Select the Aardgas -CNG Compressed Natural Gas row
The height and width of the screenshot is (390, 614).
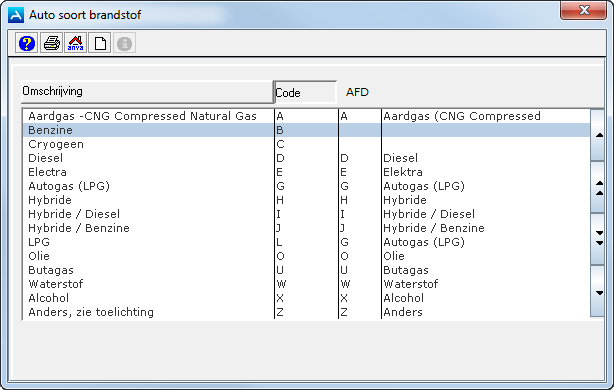click(307, 116)
